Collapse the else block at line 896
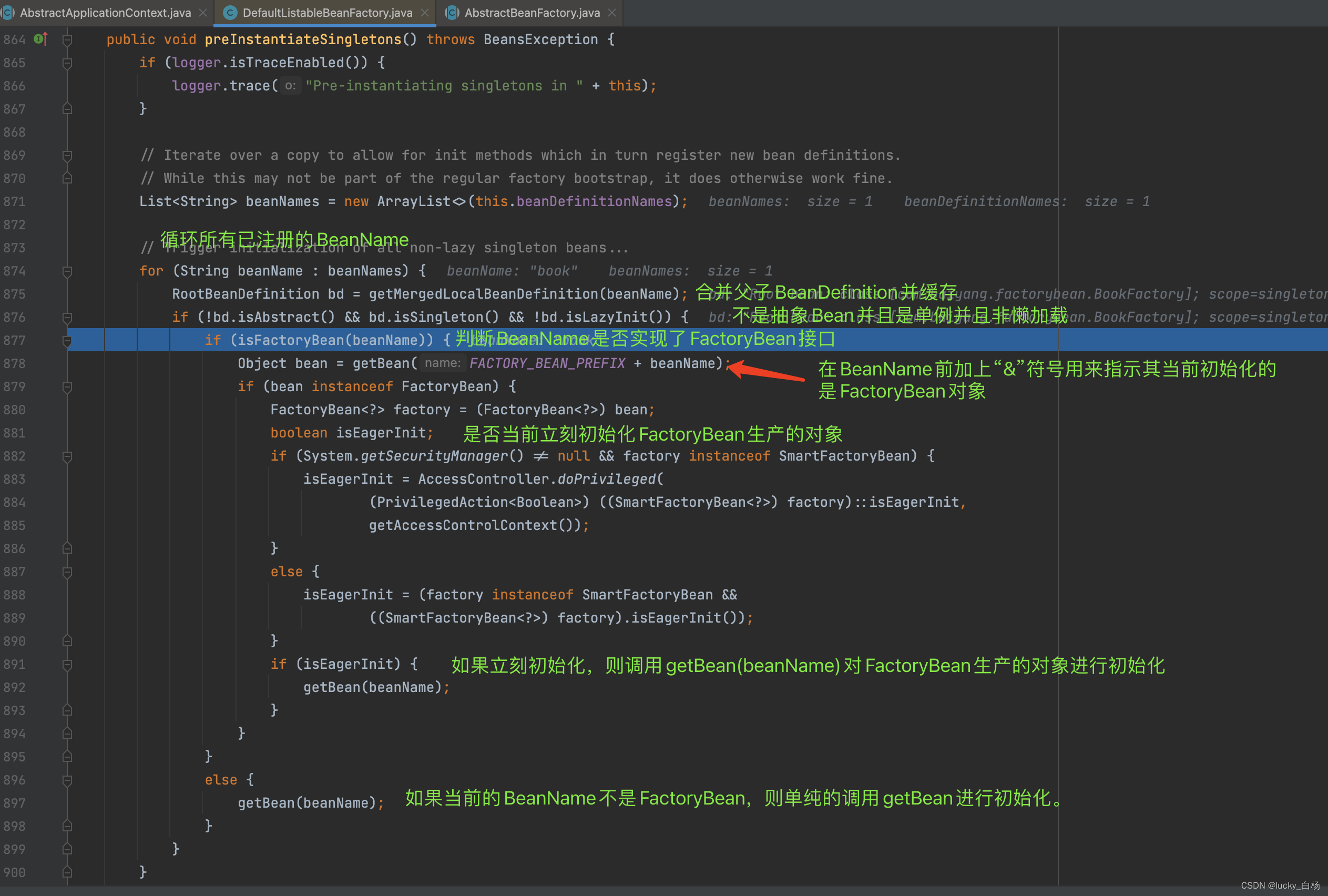The image size is (1328, 896). (x=67, y=780)
